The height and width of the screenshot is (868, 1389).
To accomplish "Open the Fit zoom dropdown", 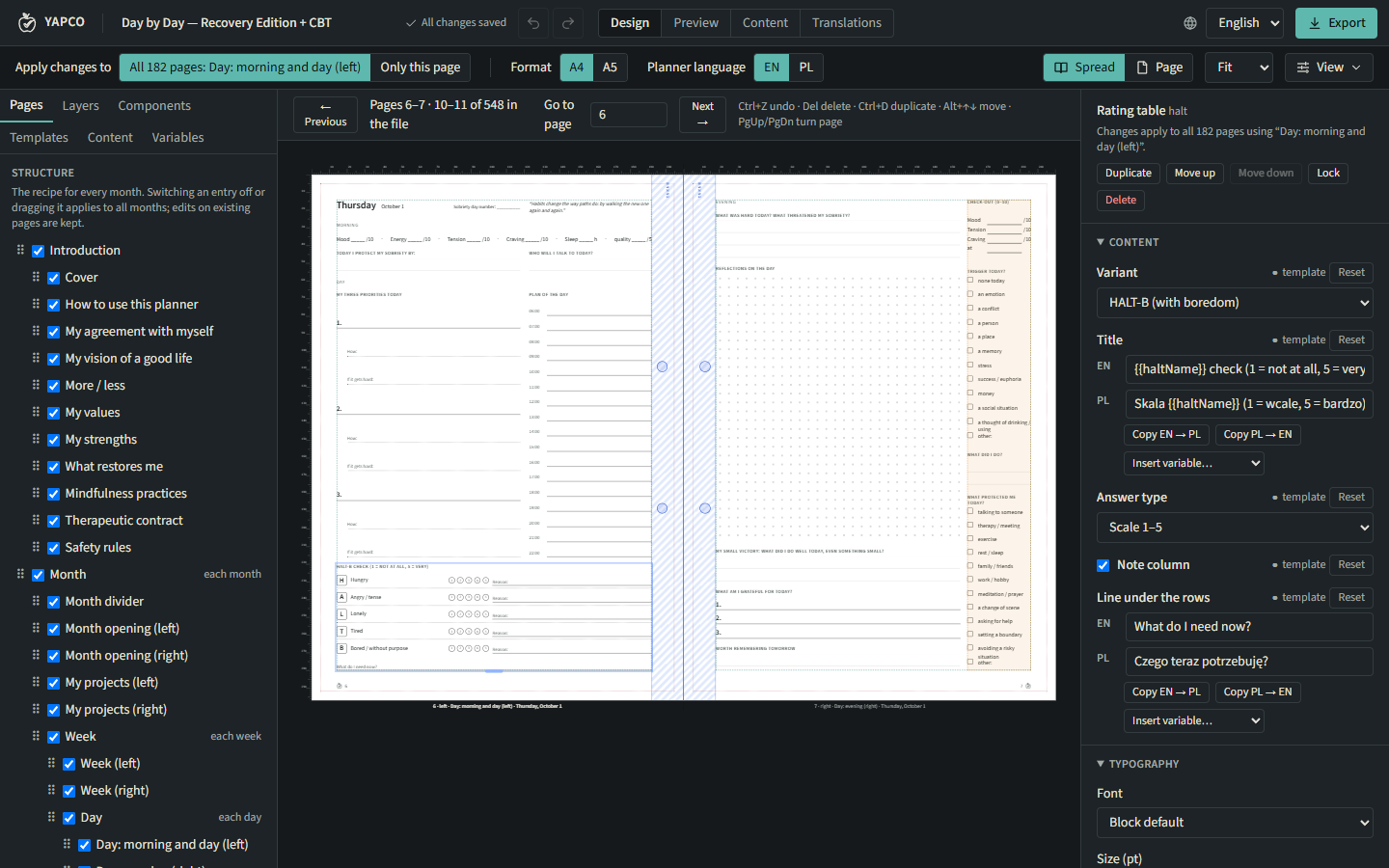I will click(1239, 68).
